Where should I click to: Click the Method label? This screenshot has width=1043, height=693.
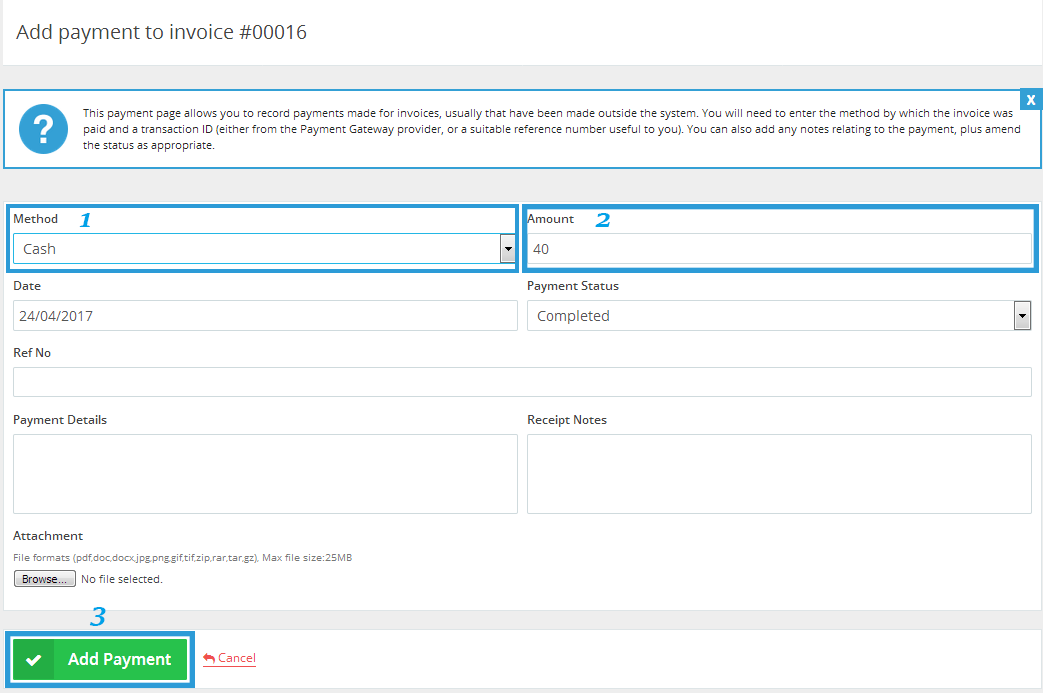[36, 219]
